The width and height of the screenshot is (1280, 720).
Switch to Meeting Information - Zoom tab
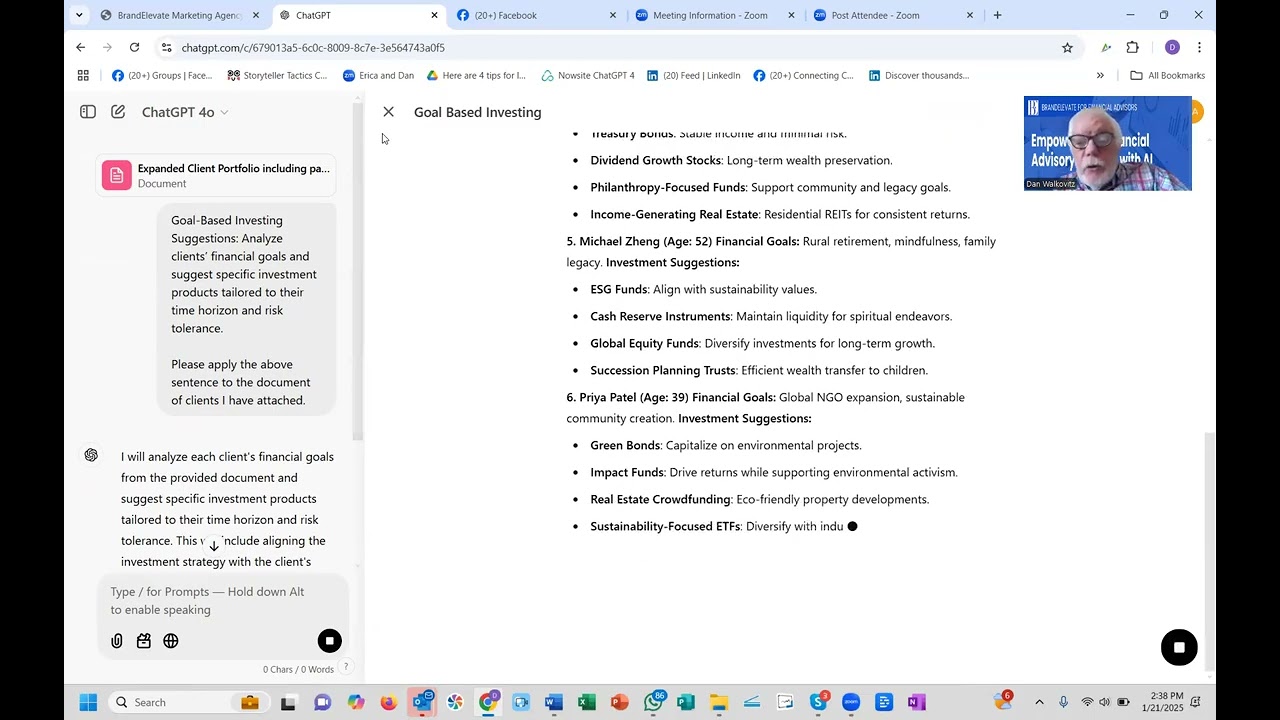click(713, 15)
